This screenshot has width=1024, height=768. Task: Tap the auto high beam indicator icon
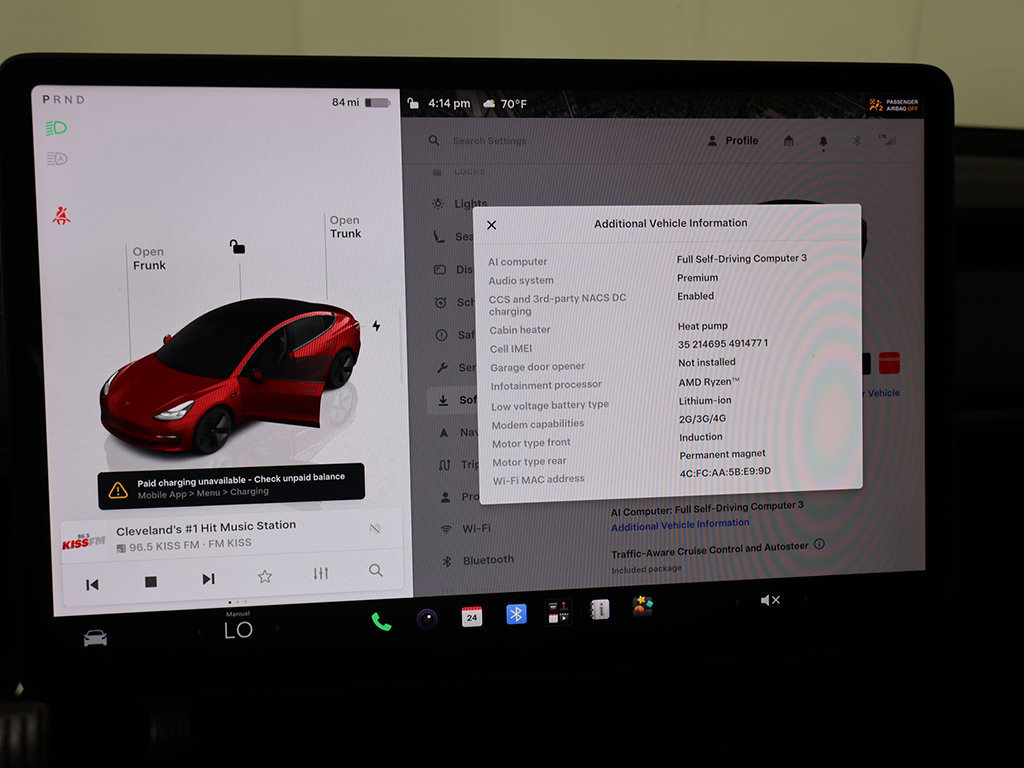[x=57, y=159]
